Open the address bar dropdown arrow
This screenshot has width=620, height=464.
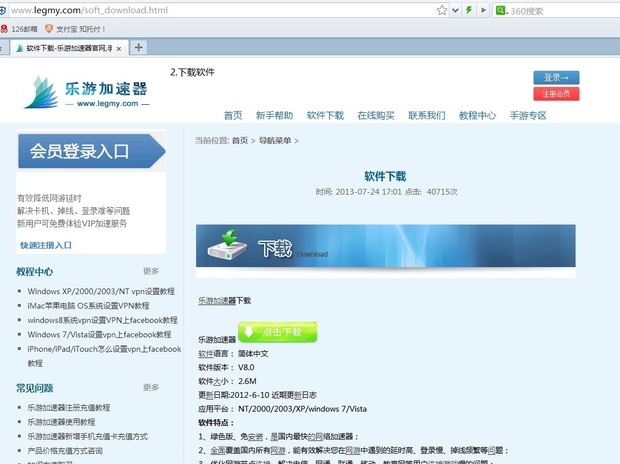455,11
